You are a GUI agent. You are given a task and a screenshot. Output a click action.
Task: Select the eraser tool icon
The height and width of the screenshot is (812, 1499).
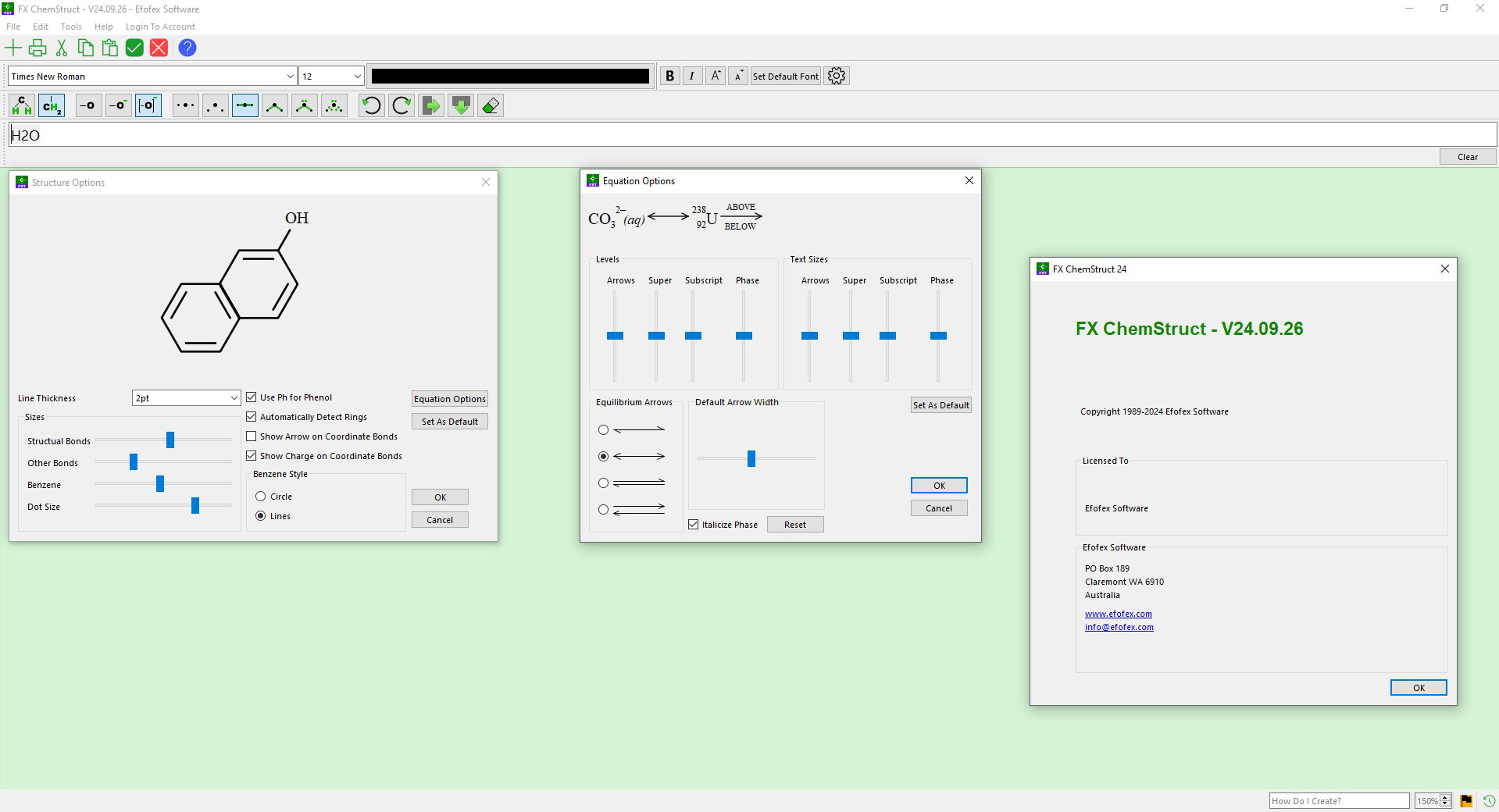point(490,105)
